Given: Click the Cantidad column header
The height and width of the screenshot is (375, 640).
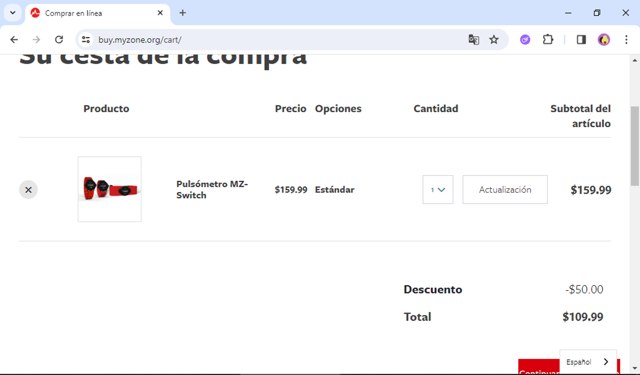Looking at the screenshot, I should [436, 109].
